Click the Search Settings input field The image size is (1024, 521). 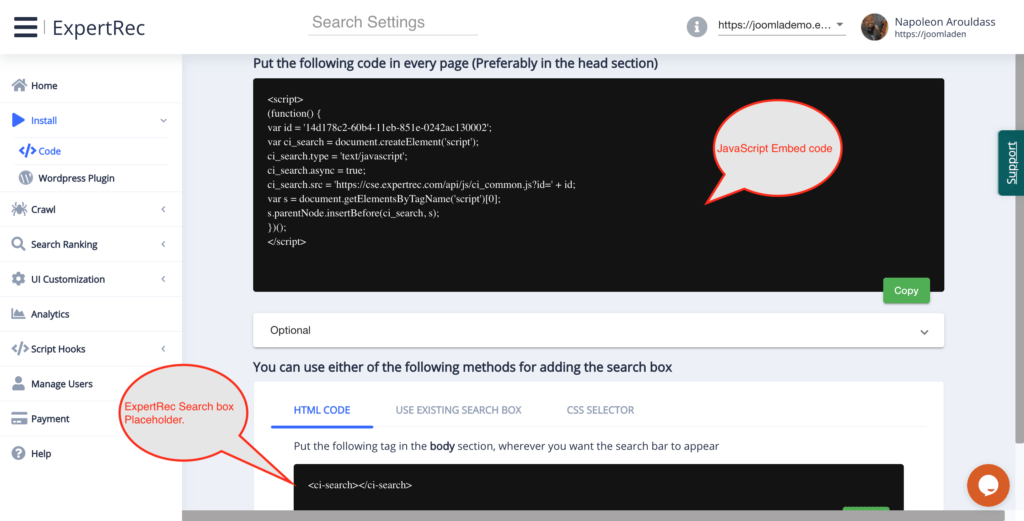tap(392, 23)
